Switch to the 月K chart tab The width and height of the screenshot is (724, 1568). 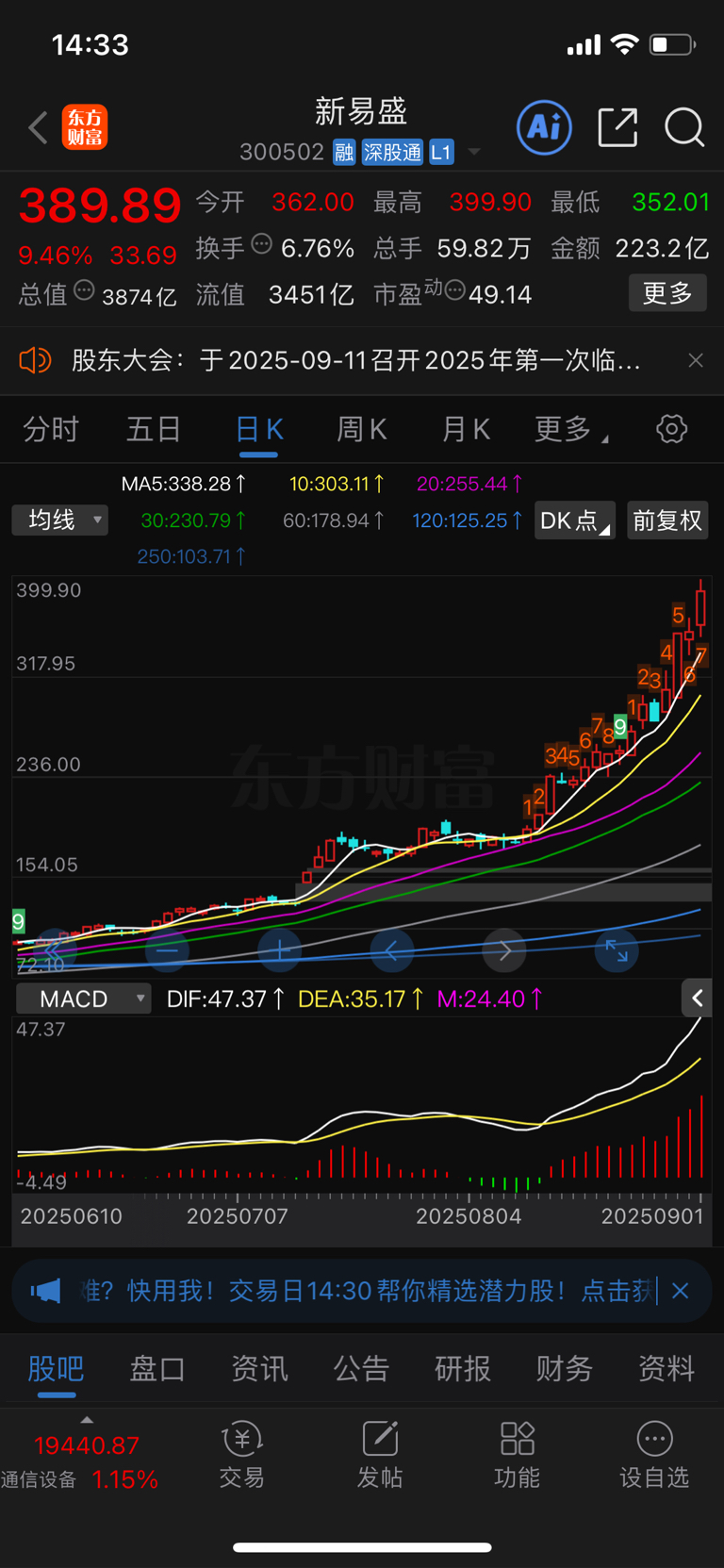tap(466, 430)
